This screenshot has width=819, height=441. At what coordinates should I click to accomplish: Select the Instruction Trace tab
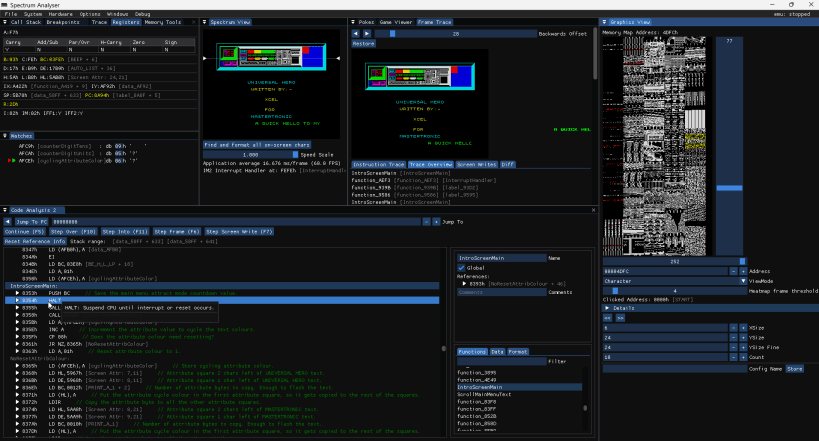click(379, 164)
